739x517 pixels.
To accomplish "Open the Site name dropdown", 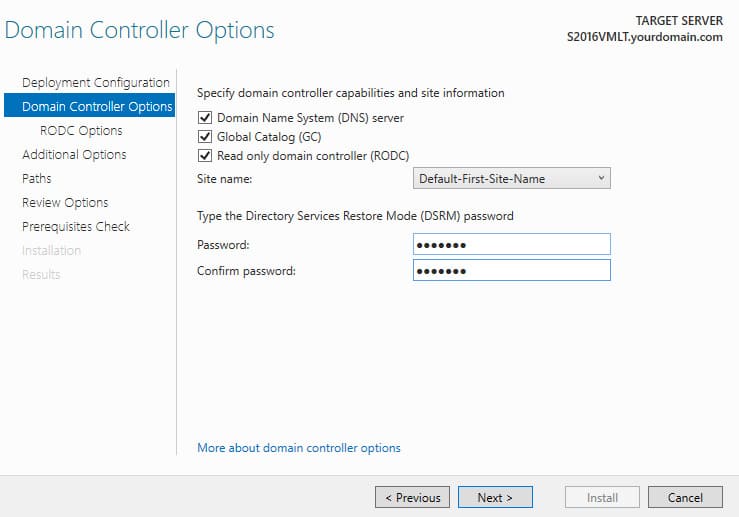I will click(x=512, y=179).
